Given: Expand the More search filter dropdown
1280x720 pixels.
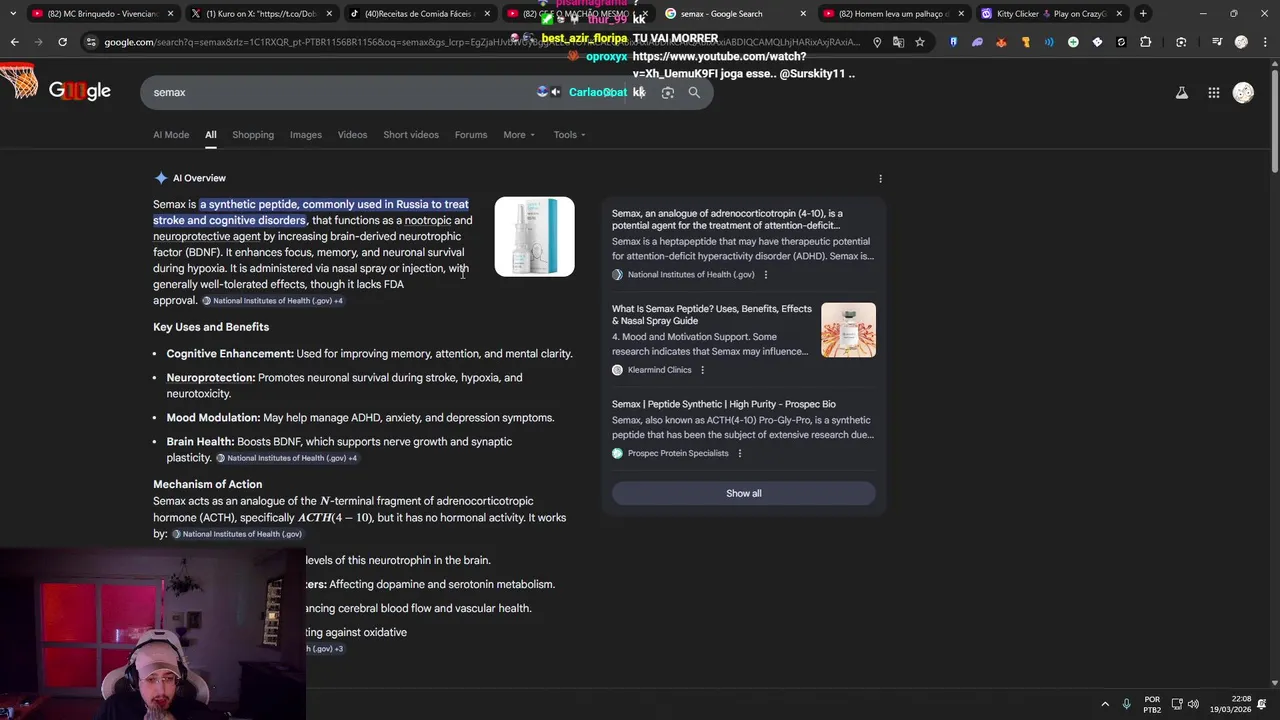Looking at the screenshot, I should (519, 134).
